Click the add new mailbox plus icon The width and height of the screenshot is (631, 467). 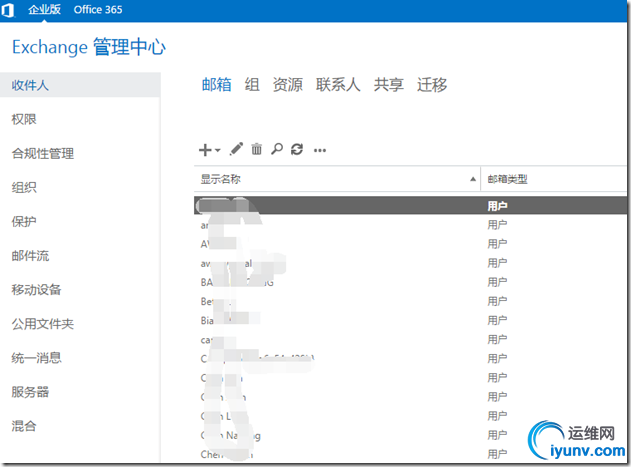205,150
